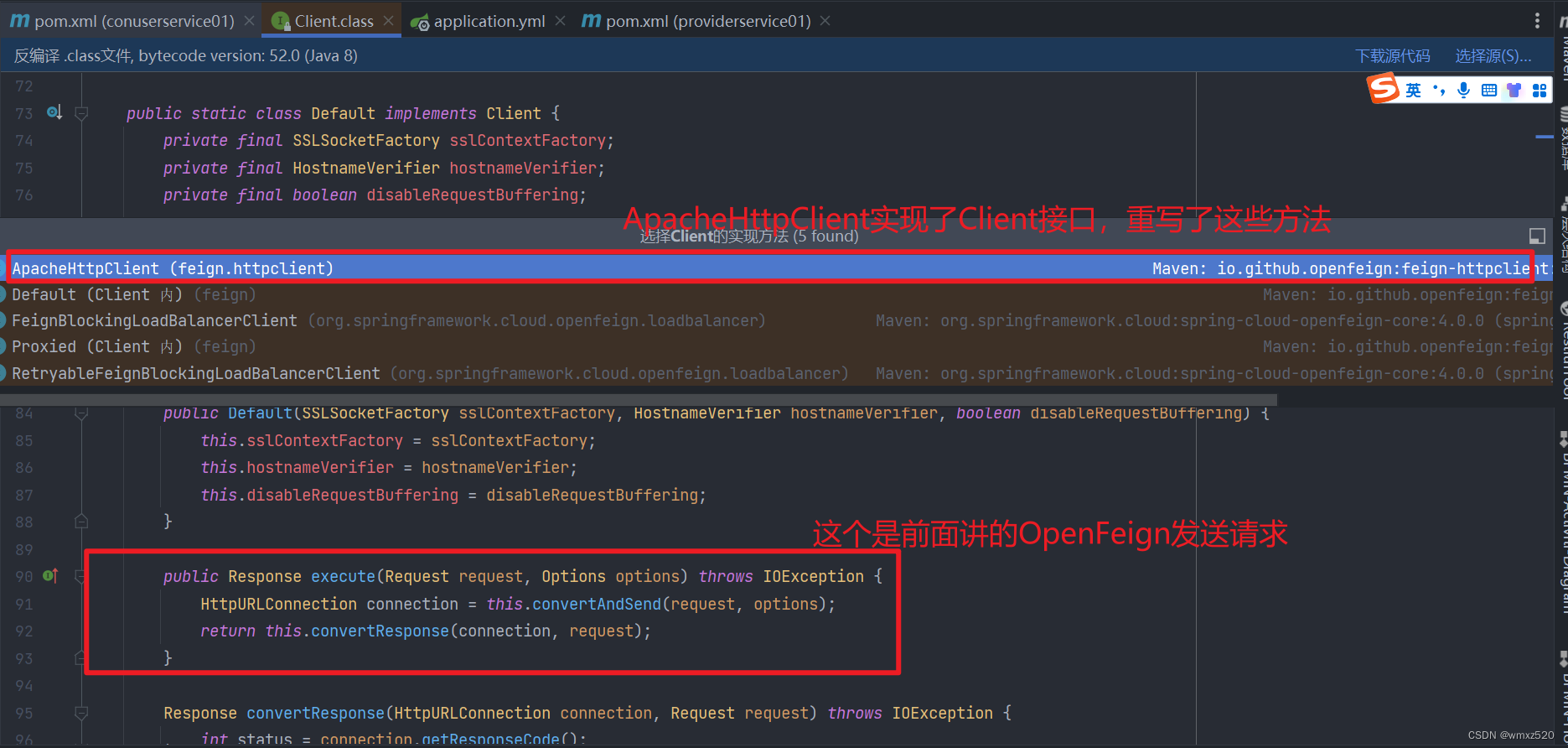Open the application.yml tab
The image size is (1568, 748).
pyautogui.click(x=489, y=21)
